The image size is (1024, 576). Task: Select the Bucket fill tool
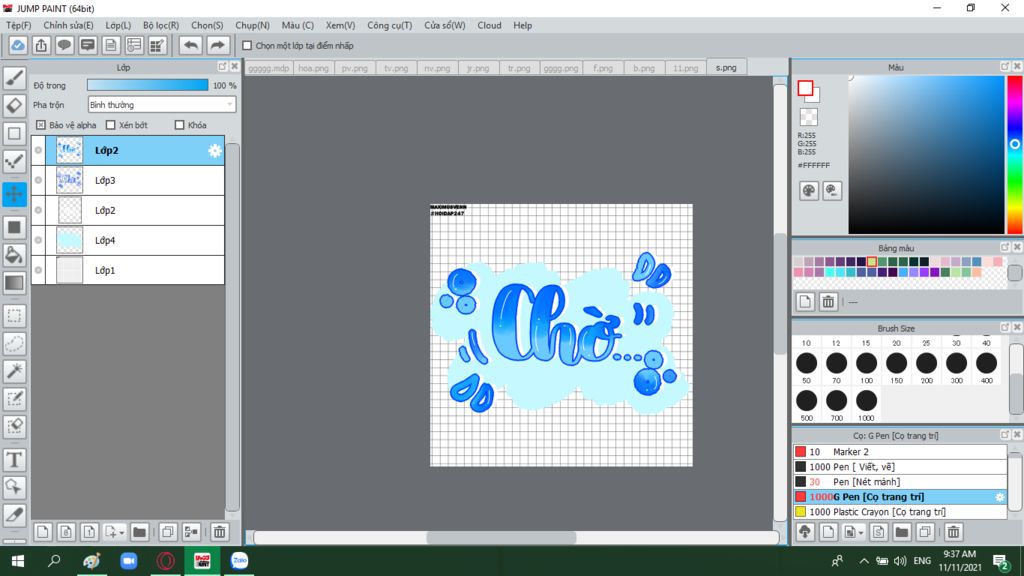14,255
